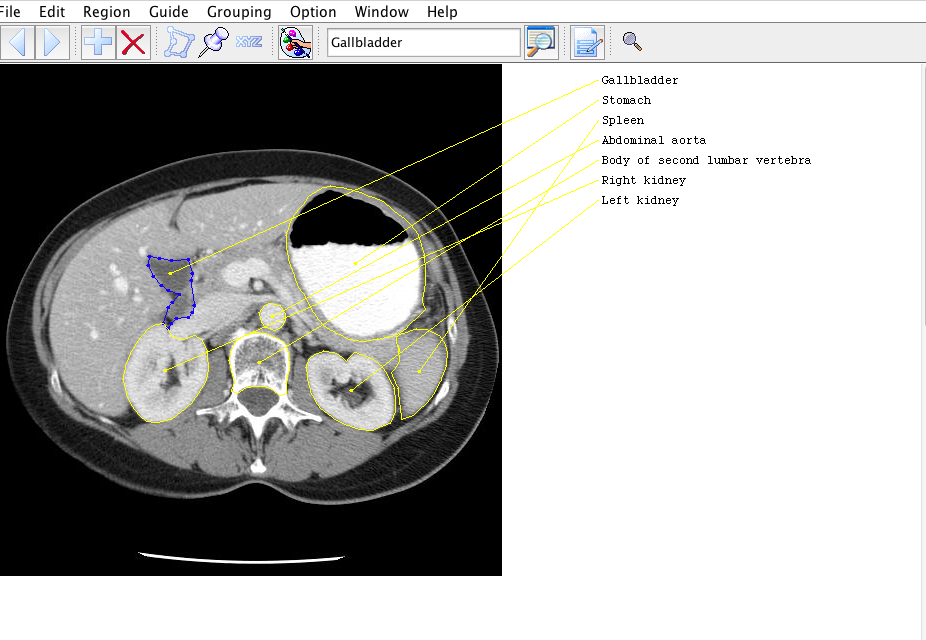Select the pushpin marker tool
This screenshot has height=640, width=926.
(214, 43)
